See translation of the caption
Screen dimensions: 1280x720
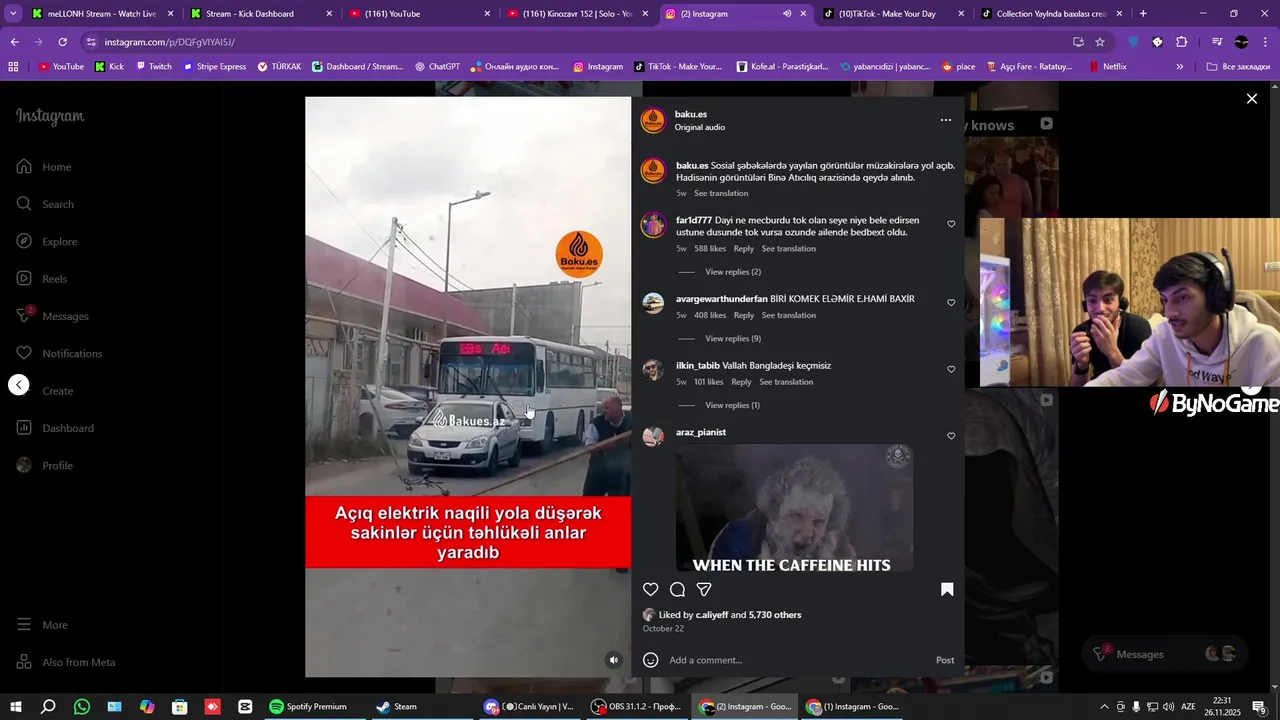tap(721, 194)
